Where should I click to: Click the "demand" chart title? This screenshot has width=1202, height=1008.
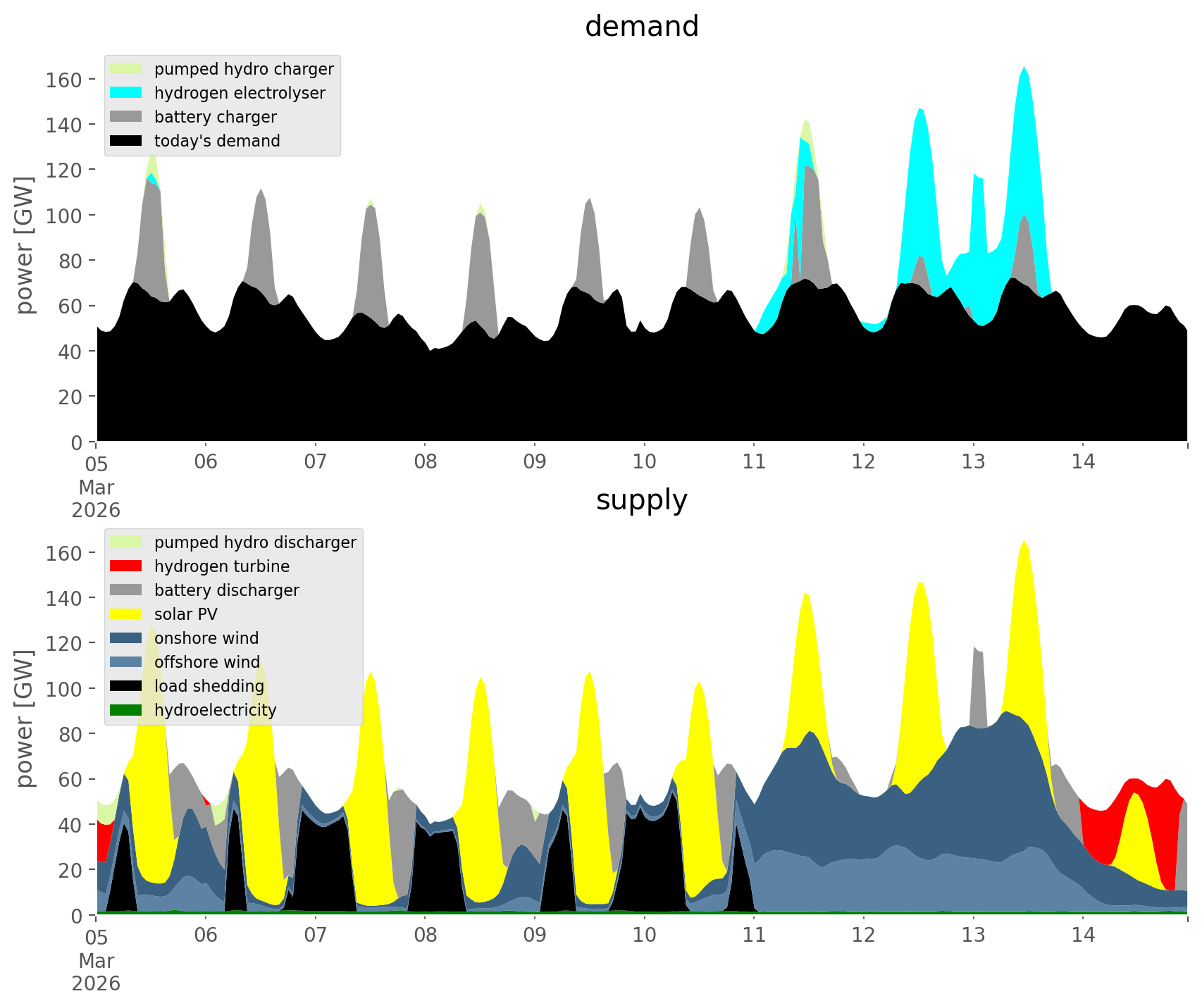[x=641, y=27]
